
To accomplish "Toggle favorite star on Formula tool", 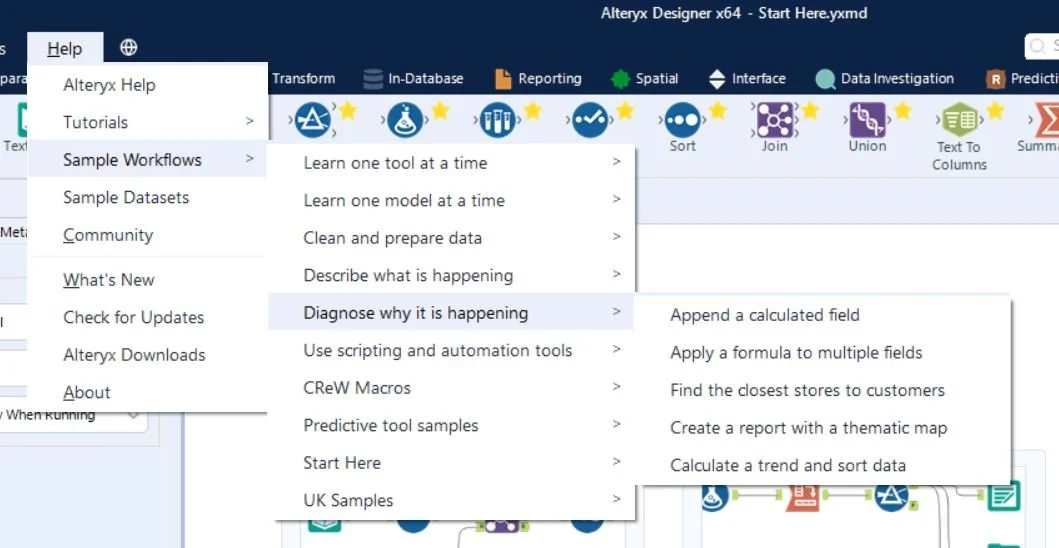I will [x=440, y=110].
